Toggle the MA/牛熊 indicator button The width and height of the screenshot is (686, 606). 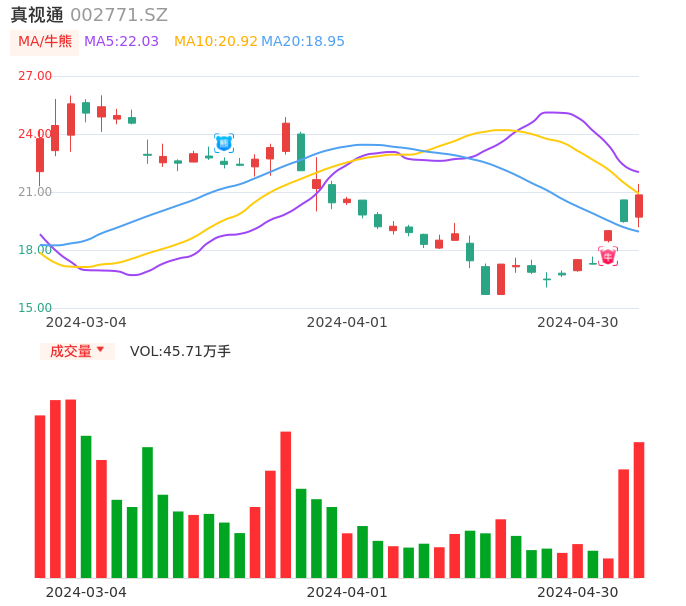click(x=44, y=41)
